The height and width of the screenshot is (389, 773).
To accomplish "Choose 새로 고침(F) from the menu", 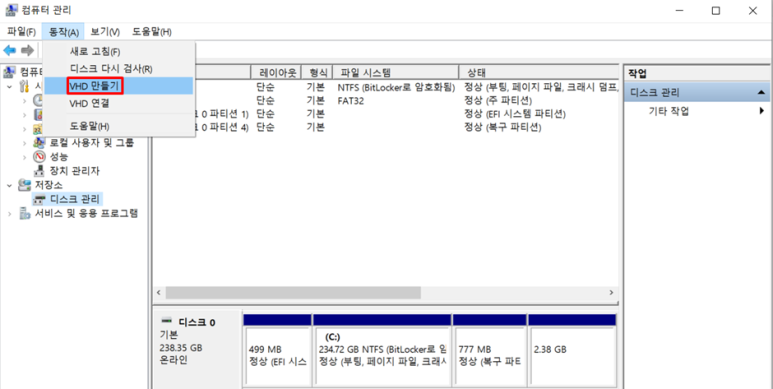I will click(x=118, y=52).
